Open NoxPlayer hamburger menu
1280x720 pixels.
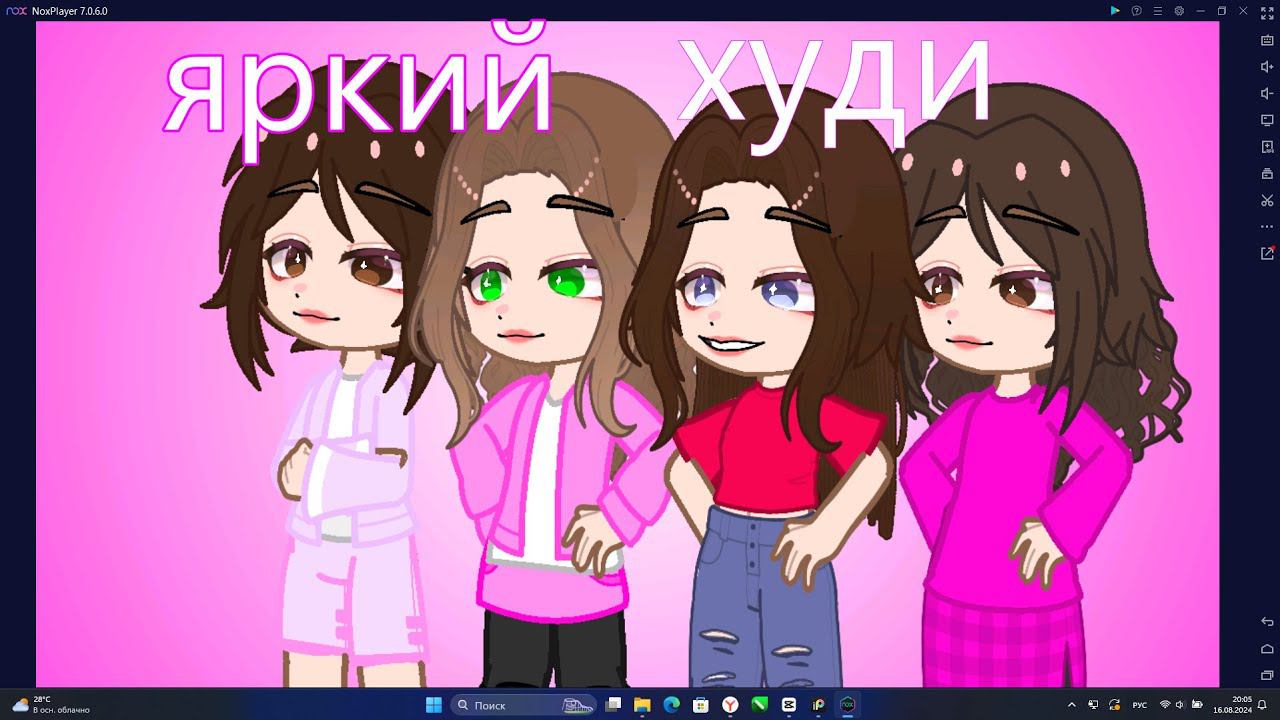click(x=1157, y=11)
